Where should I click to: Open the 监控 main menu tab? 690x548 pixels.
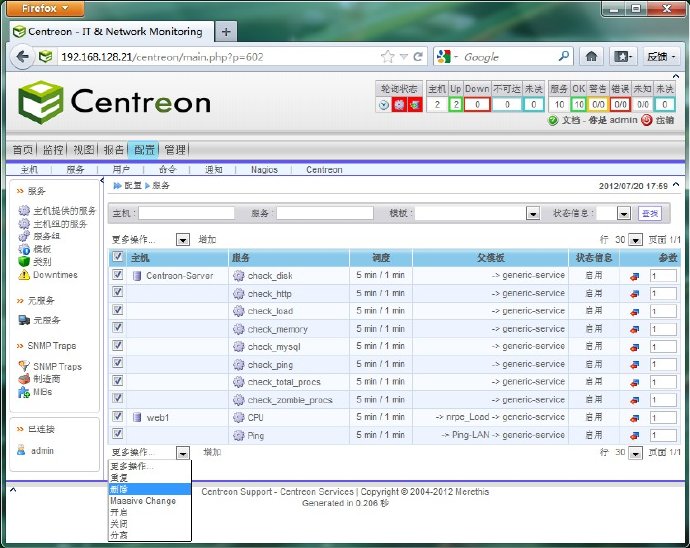53,150
